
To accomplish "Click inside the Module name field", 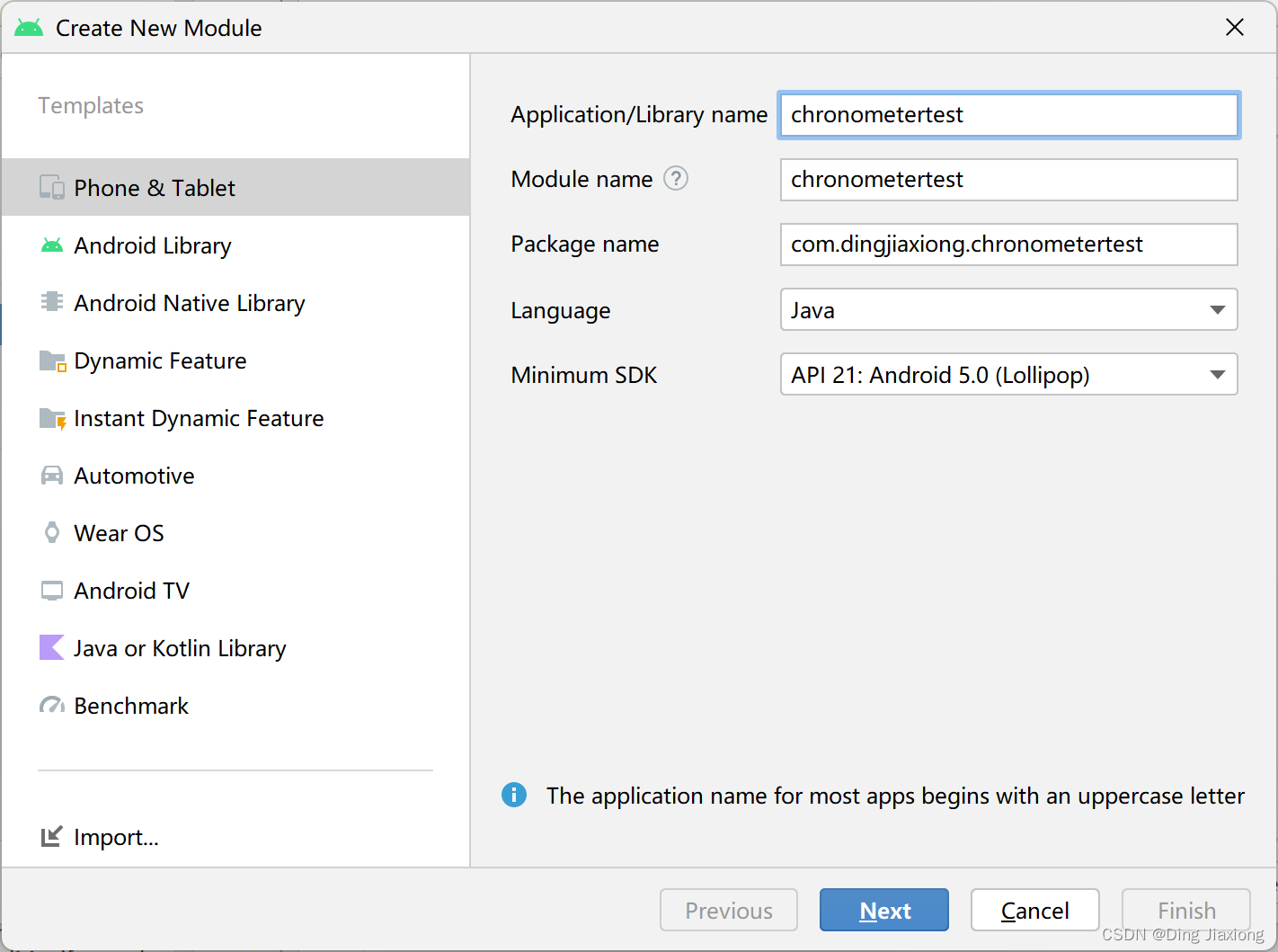I will pyautogui.click(x=1008, y=180).
